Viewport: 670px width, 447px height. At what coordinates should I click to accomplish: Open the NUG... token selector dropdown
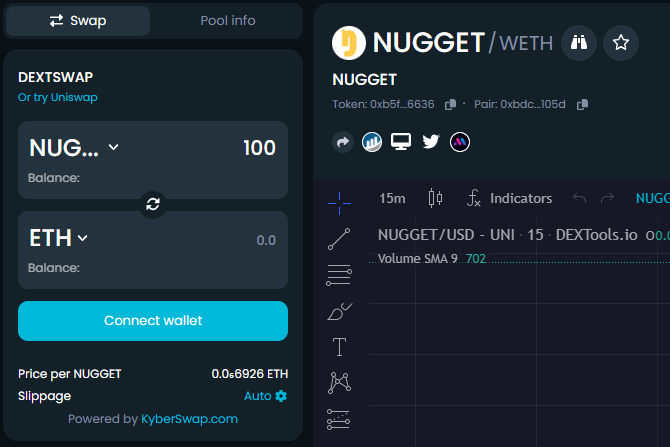[x=74, y=148]
